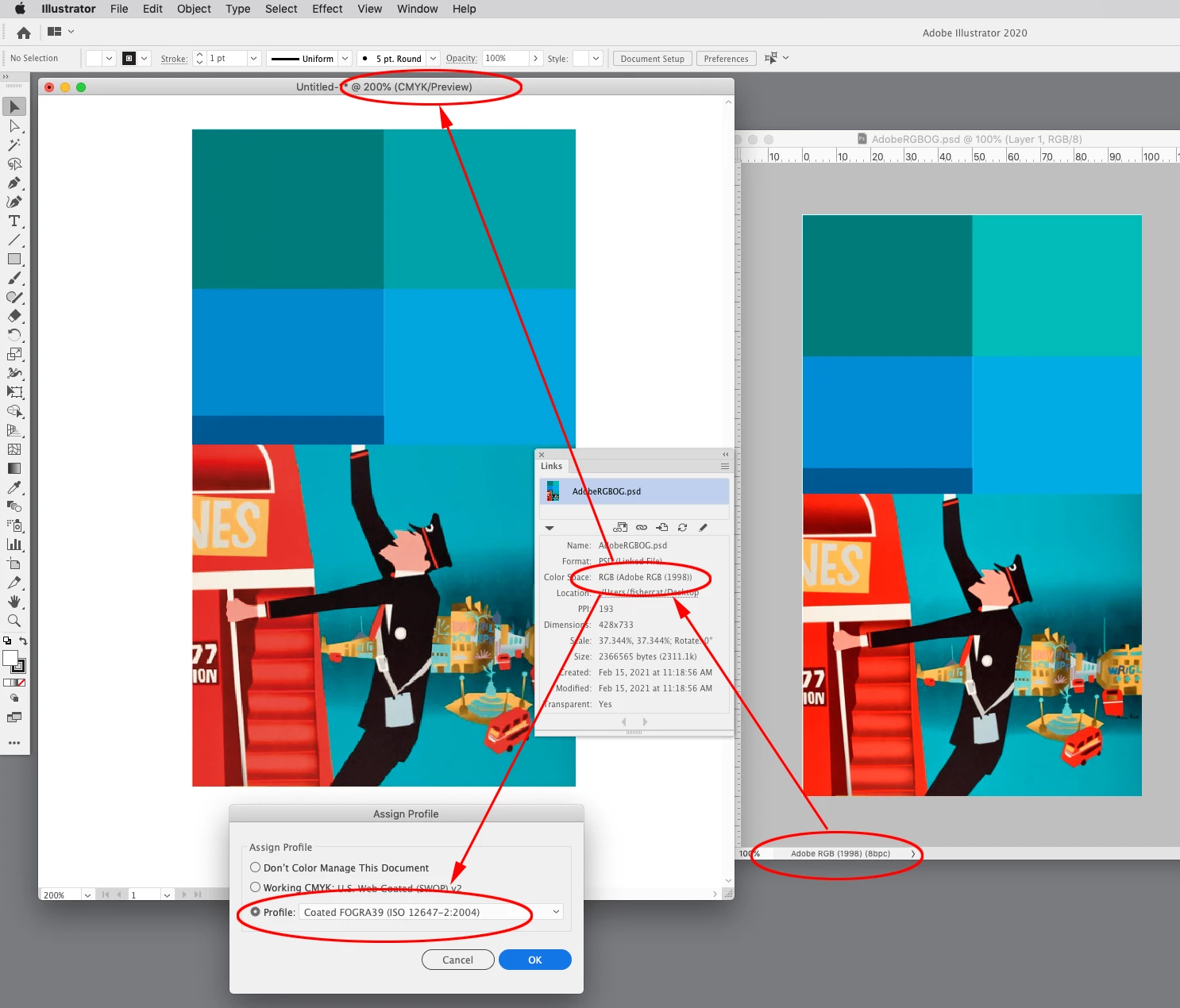Select the Mesh tool
Screen dimensions: 1180x1008
(x=14, y=449)
